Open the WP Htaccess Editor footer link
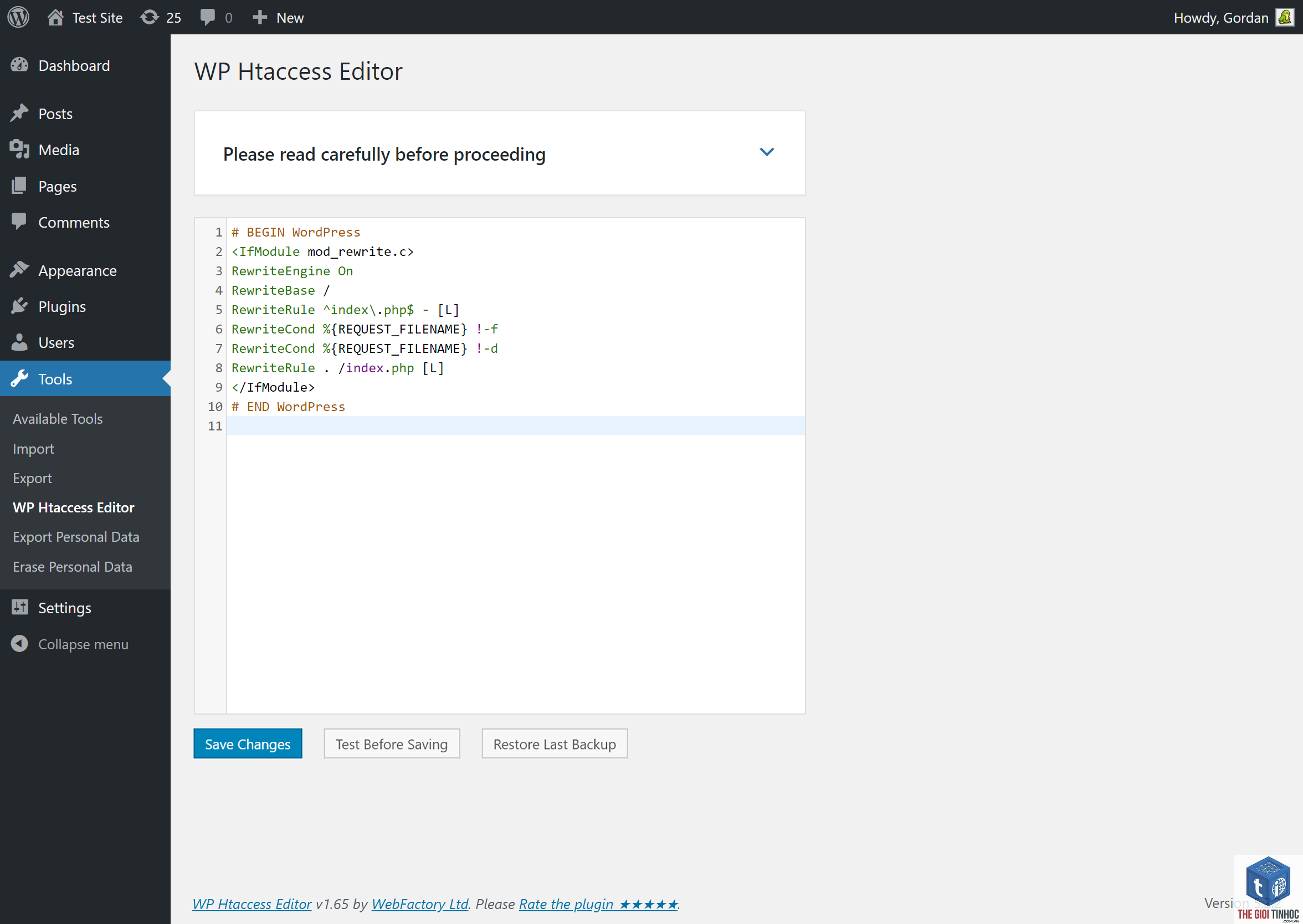 (x=252, y=904)
